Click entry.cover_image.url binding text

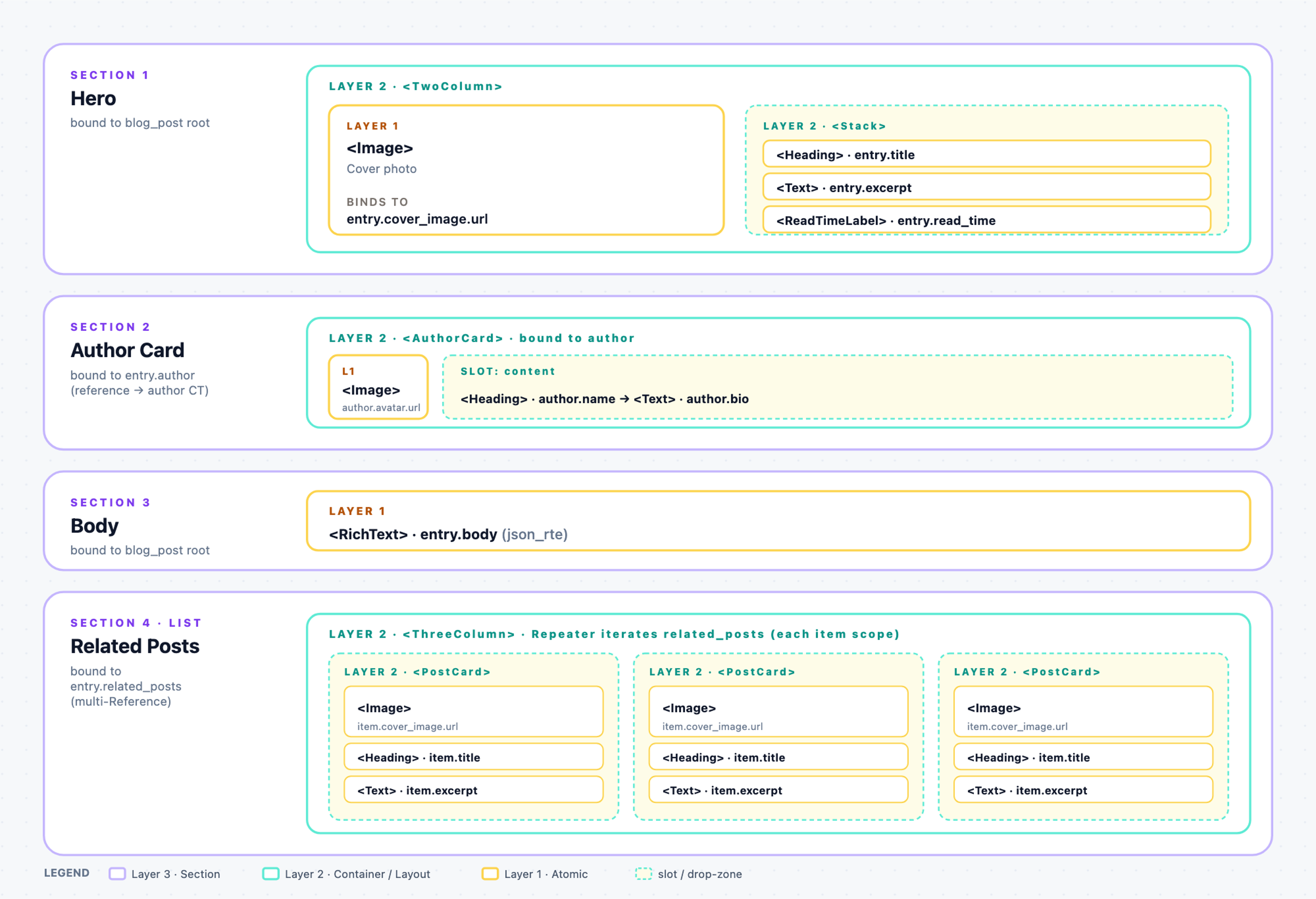click(x=417, y=219)
